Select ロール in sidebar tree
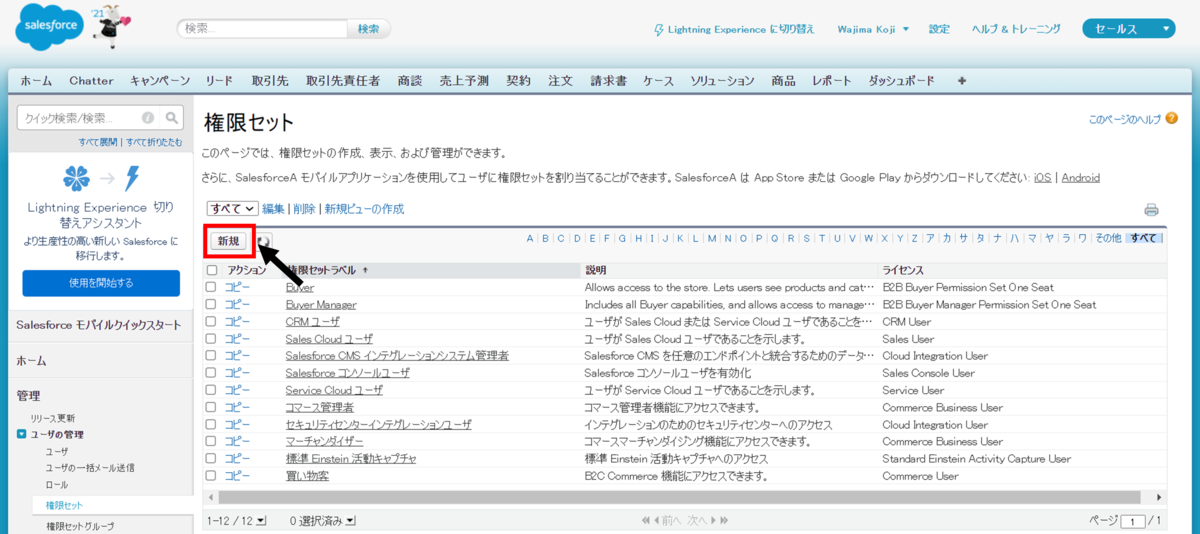This screenshot has width=1200, height=534. (x=56, y=484)
